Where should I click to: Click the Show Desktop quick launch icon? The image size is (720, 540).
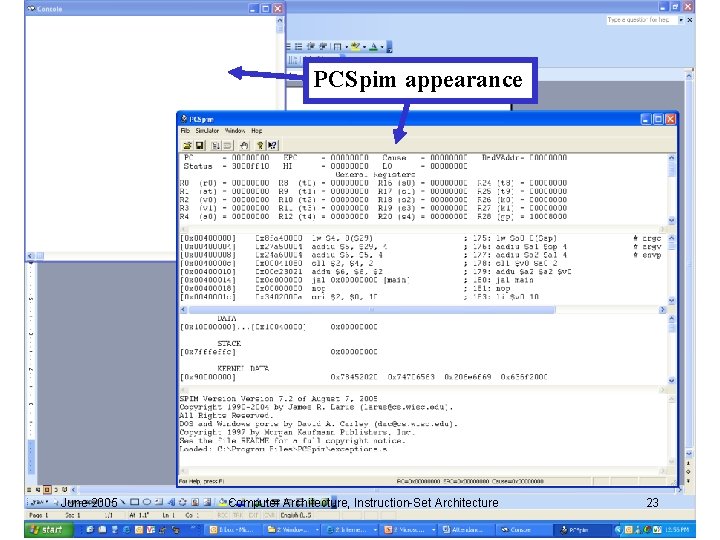[x=102, y=530]
